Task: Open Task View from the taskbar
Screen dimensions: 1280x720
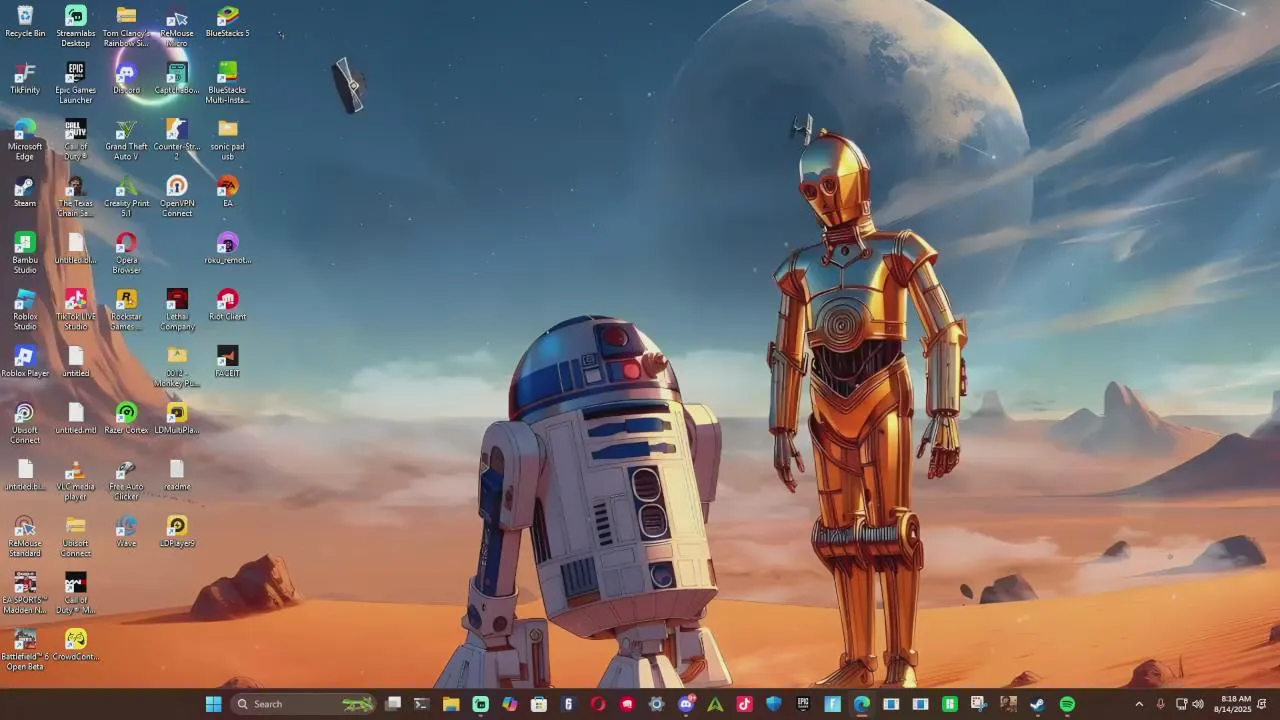Action: click(393, 704)
